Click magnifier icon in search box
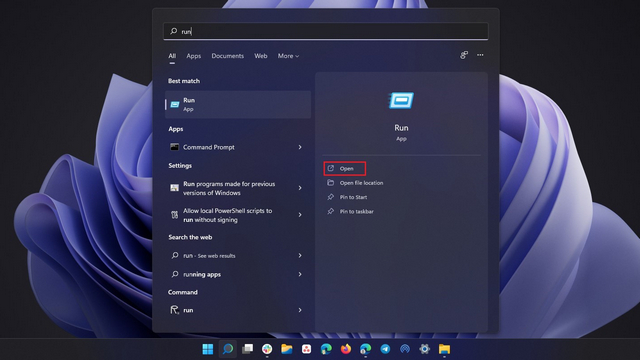Screen dimensions: 640x360 click(173, 31)
